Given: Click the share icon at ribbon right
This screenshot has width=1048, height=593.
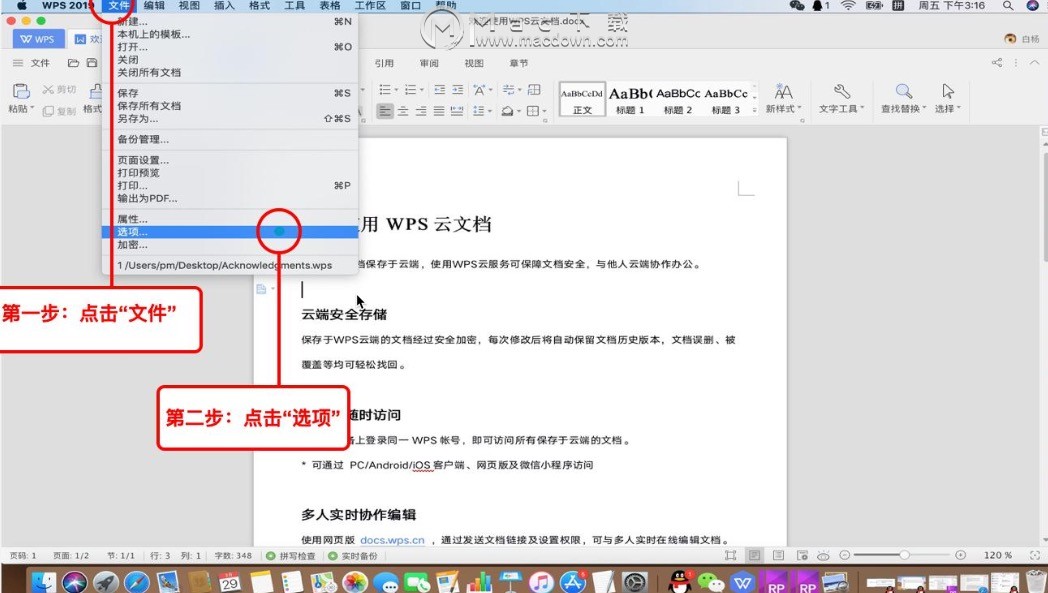Looking at the screenshot, I should click(x=997, y=63).
